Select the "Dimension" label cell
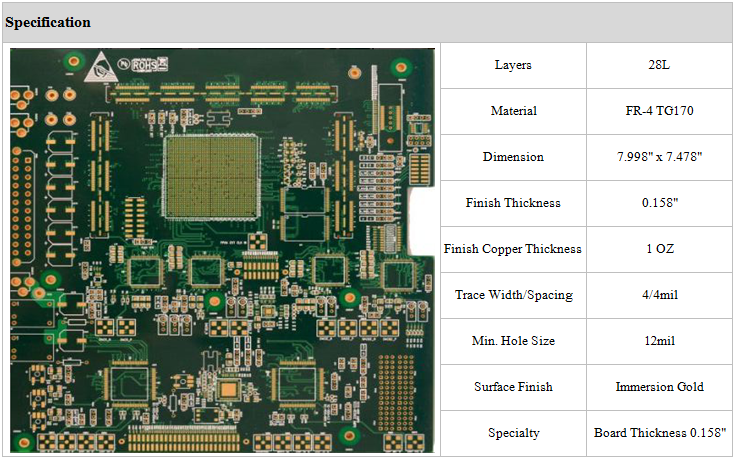 point(513,157)
